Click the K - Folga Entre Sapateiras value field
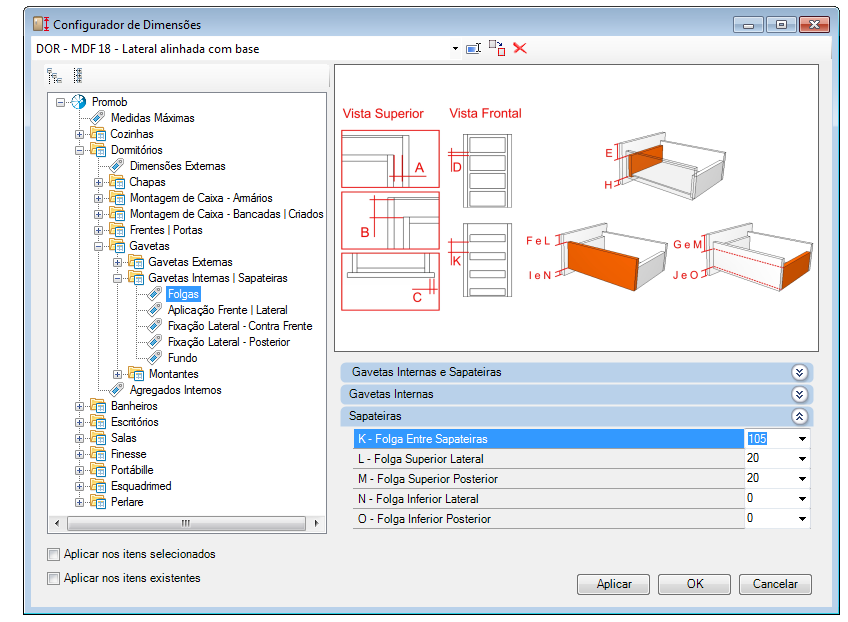The image size is (848, 622). tap(770, 439)
